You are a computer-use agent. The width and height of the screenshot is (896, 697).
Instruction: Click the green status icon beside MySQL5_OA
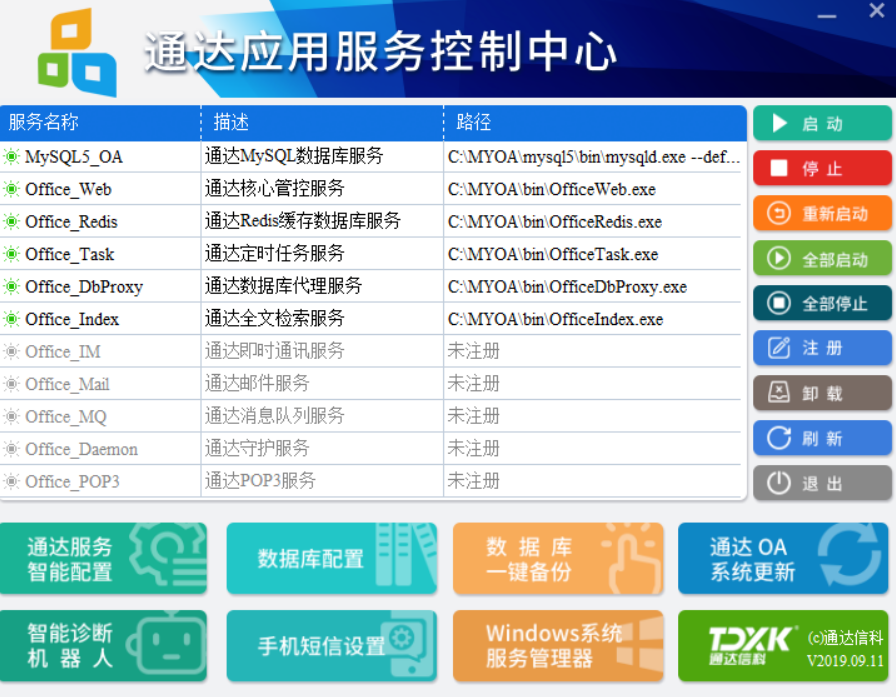click(x=11, y=157)
